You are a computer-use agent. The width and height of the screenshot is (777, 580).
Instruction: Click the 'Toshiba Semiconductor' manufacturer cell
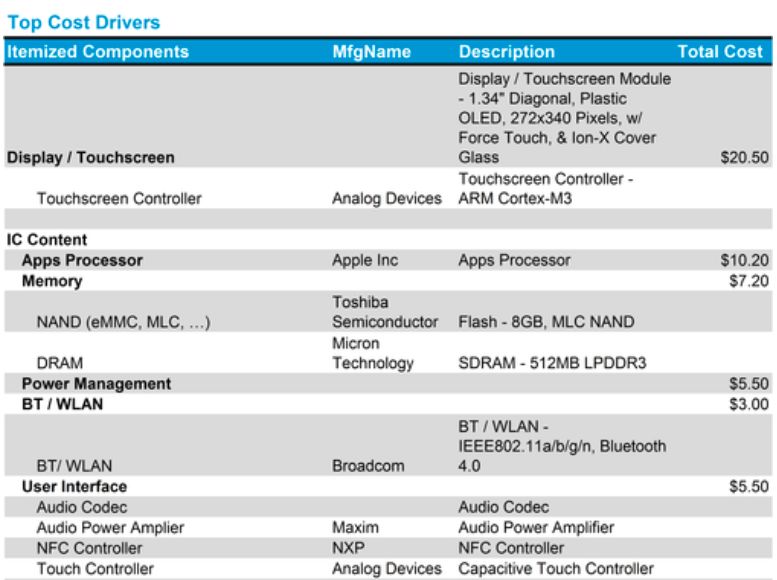pyautogui.click(x=385, y=312)
